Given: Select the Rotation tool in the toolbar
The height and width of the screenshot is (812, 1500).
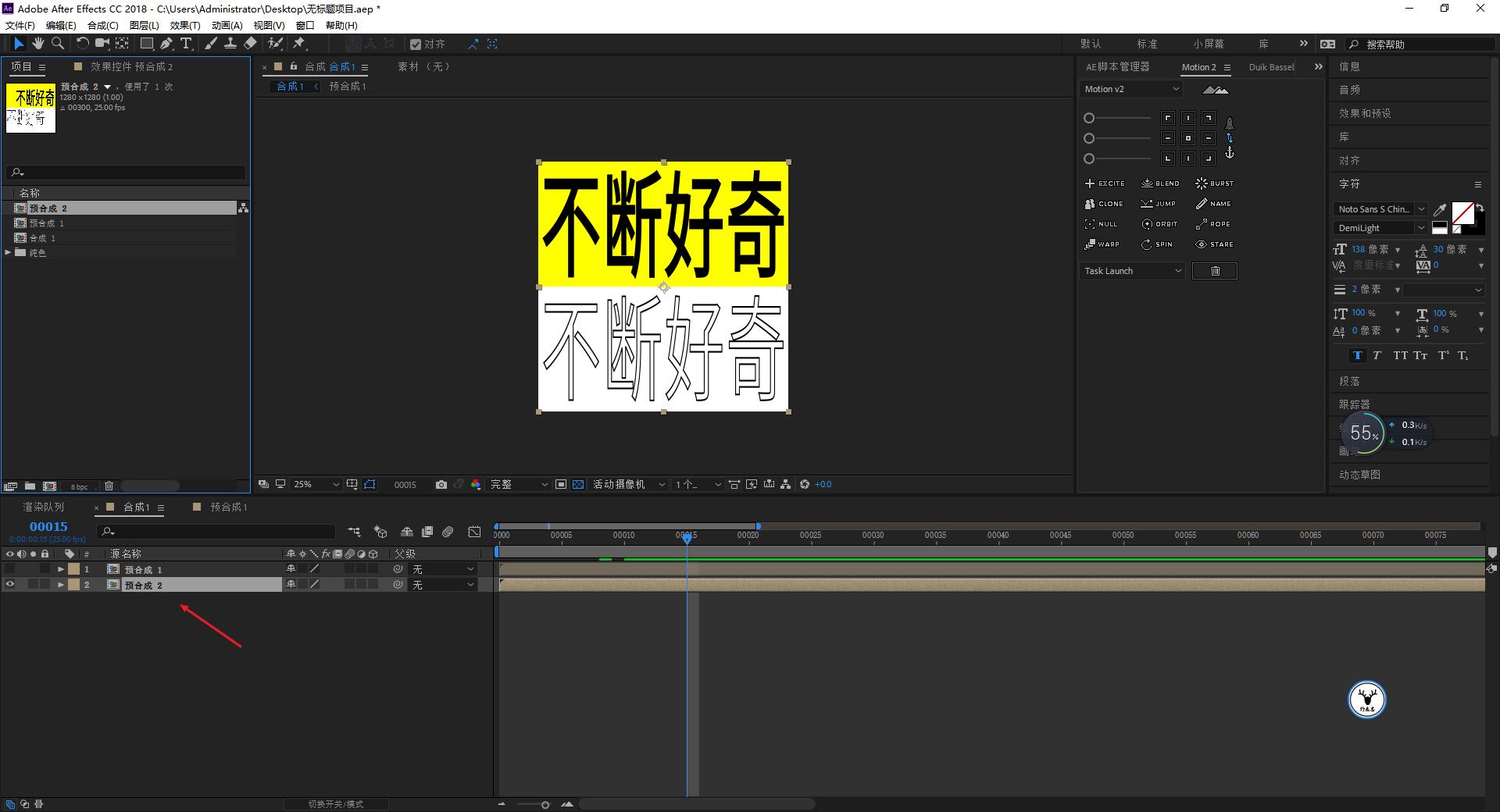Looking at the screenshot, I should click(84, 44).
